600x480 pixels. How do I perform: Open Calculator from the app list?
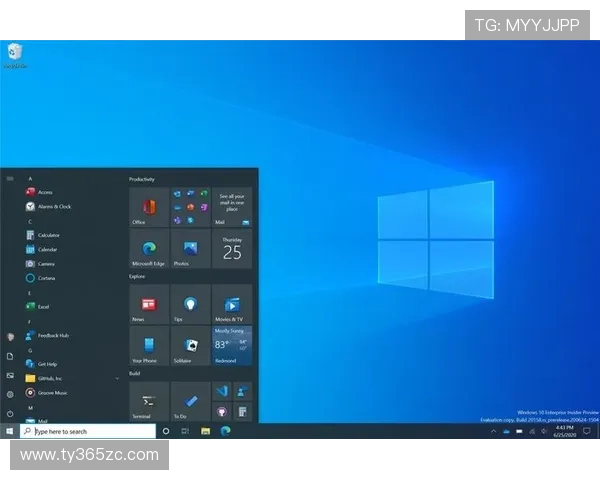click(x=49, y=235)
